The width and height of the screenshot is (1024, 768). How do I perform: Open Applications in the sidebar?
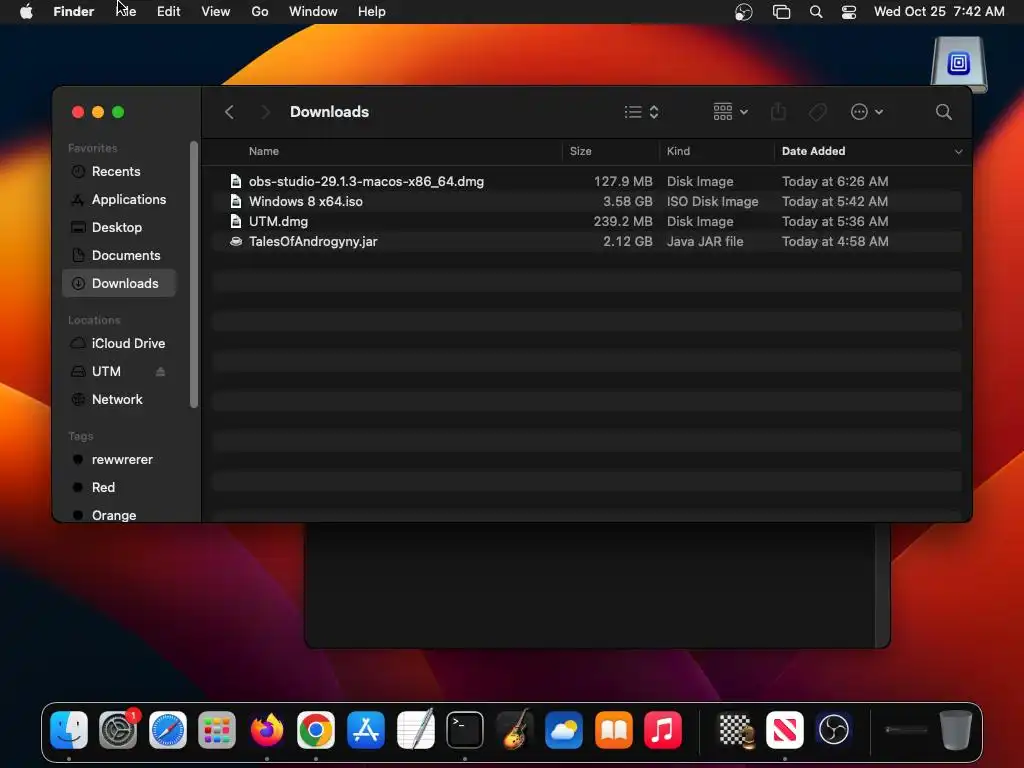tap(119, 200)
